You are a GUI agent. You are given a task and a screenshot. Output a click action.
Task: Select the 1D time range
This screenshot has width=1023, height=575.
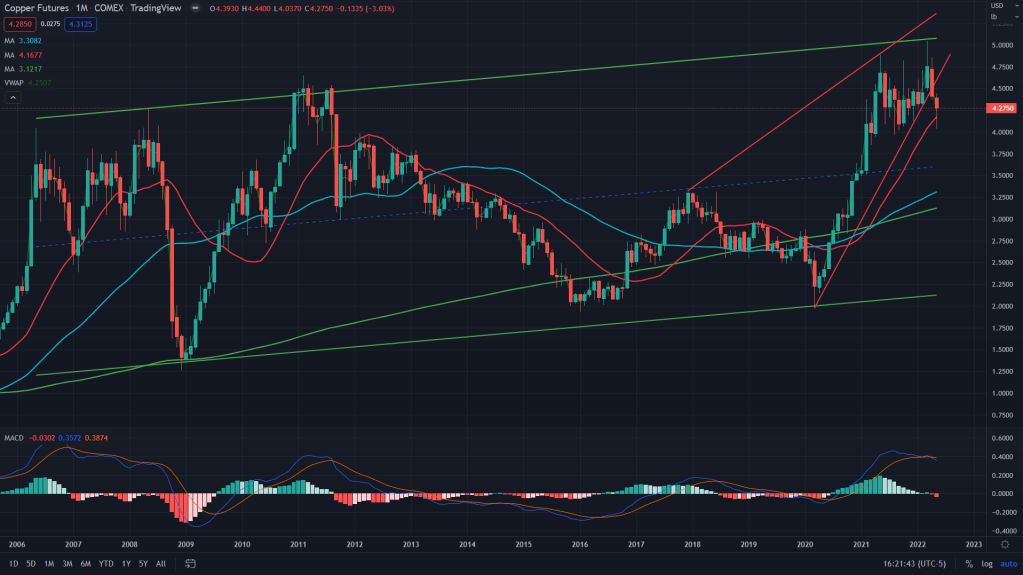point(12,564)
